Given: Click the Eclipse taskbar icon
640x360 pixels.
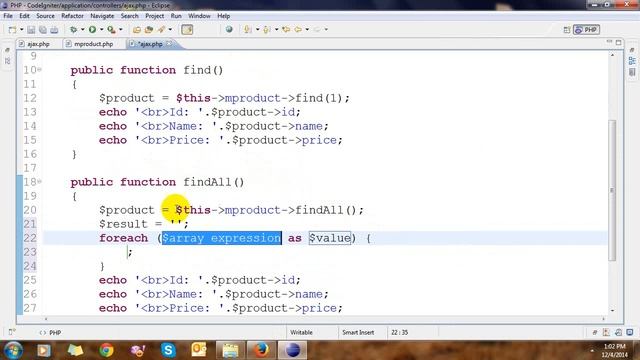Looking at the screenshot, I should pos(292,350).
